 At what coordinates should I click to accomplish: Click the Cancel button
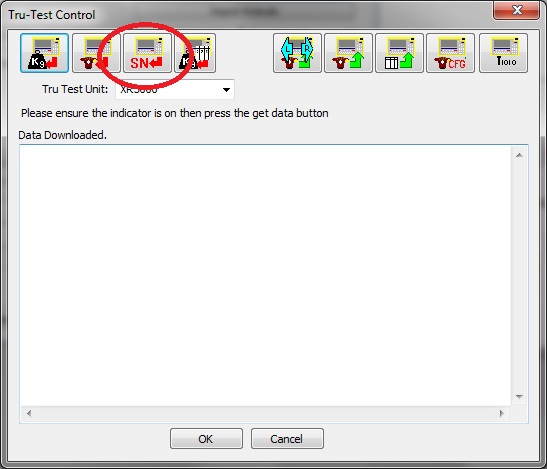tap(287, 439)
